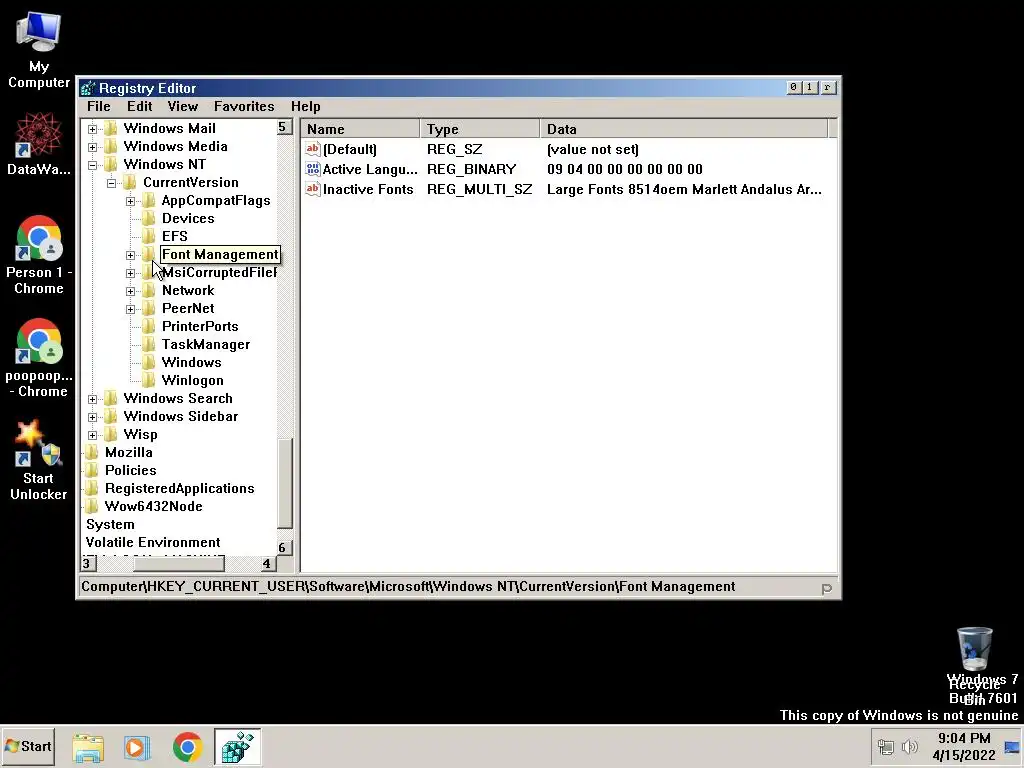The height and width of the screenshot is (768, 1024).
Task: Collapse the Windows NT key
Action: coord(93,165)
